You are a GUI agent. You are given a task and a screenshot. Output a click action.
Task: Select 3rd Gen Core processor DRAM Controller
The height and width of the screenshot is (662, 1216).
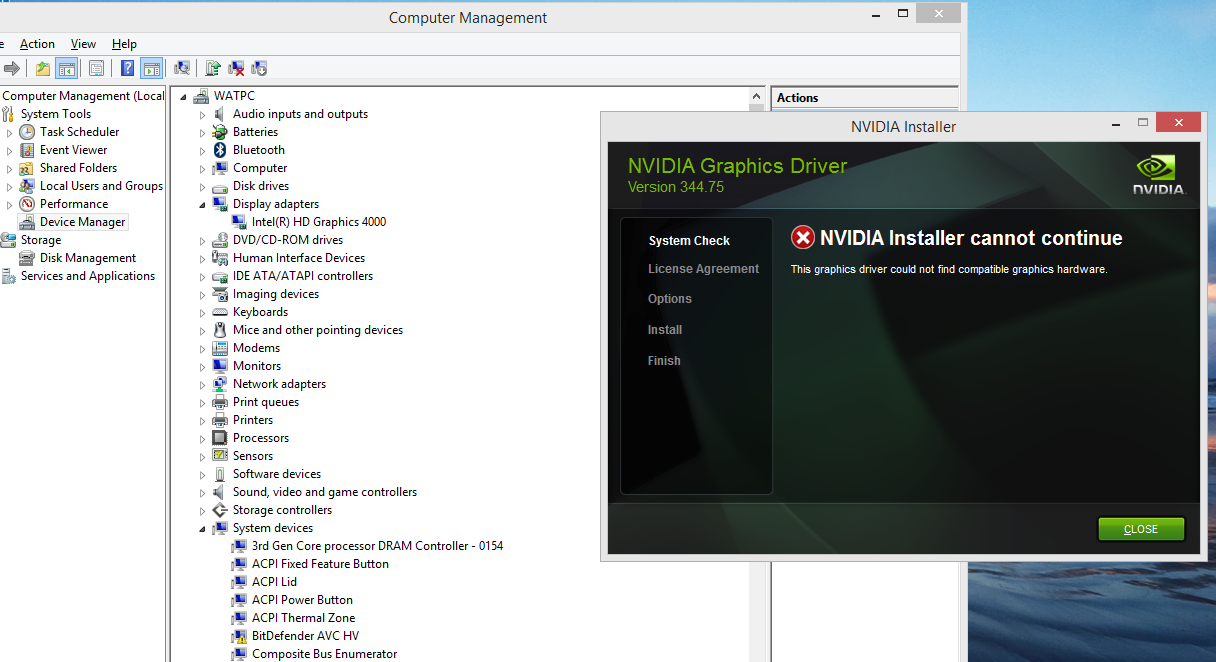pos(377,546)
